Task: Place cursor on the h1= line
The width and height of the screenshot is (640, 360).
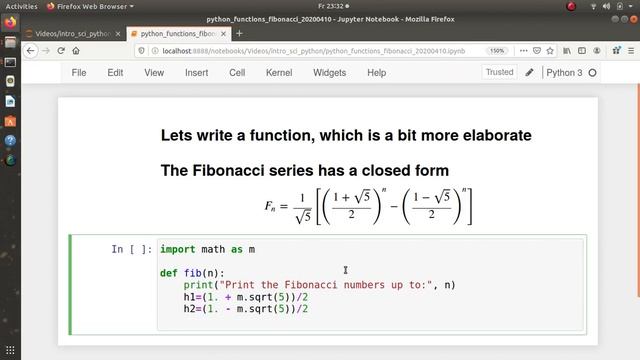Action: click(245, 297)
